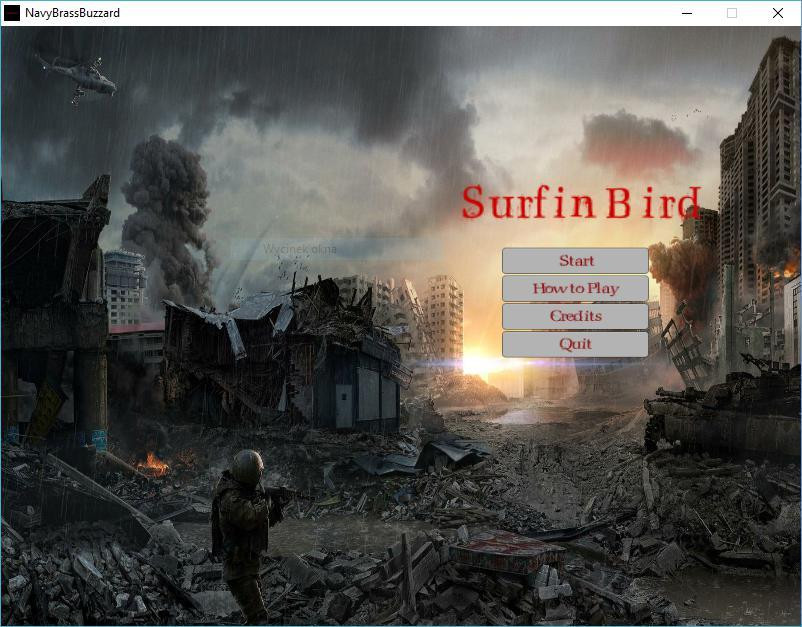The height and width of the screenshot is (627, 802).
Task: Click the Surfin Bird title text
Action: [581, 203]
